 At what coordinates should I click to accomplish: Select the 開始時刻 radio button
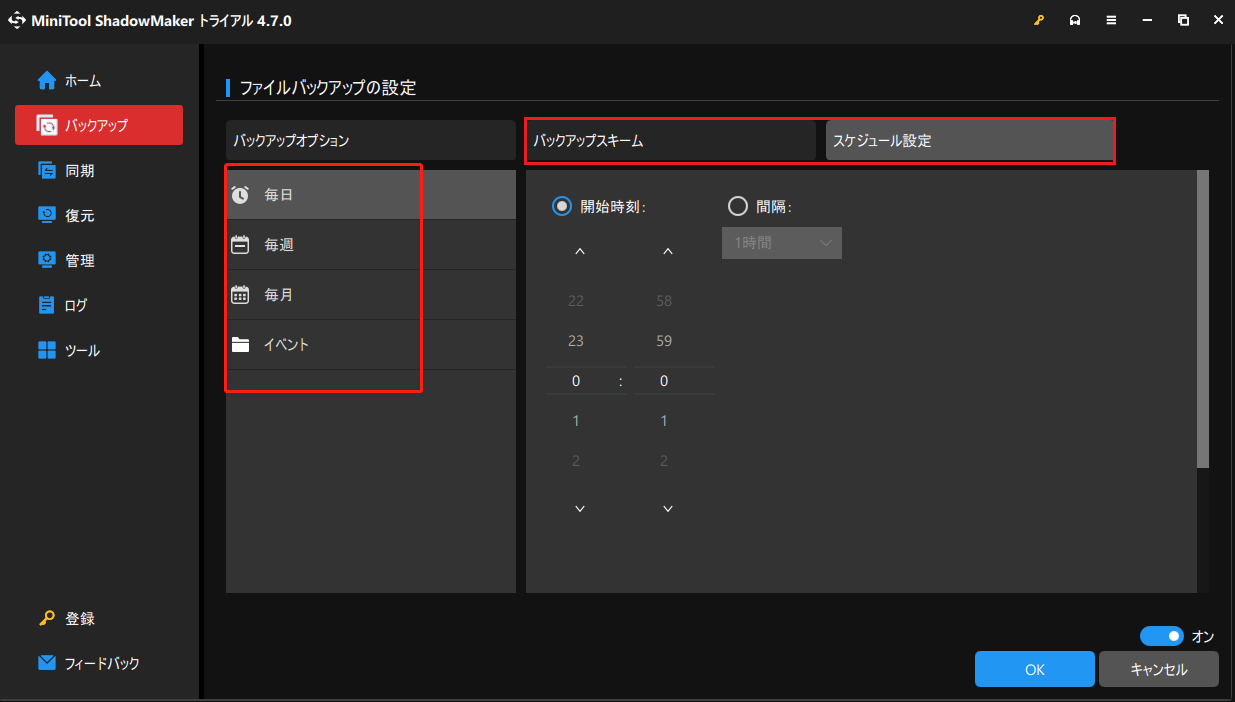[x=562, y=206]
